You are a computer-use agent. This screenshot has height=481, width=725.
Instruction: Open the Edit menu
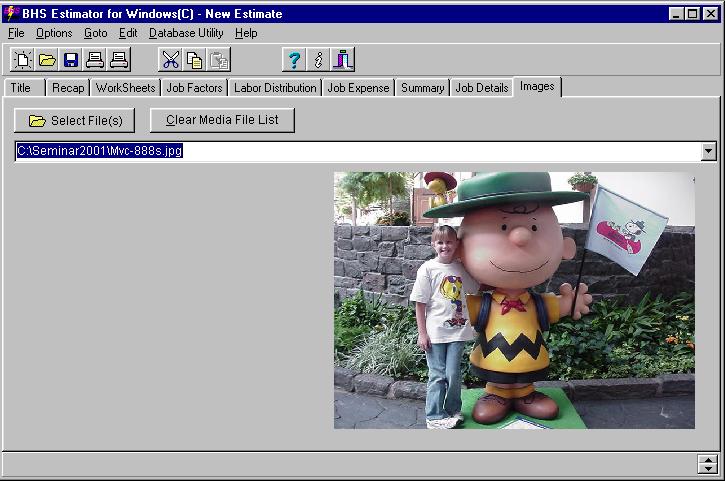pos(128,33)
